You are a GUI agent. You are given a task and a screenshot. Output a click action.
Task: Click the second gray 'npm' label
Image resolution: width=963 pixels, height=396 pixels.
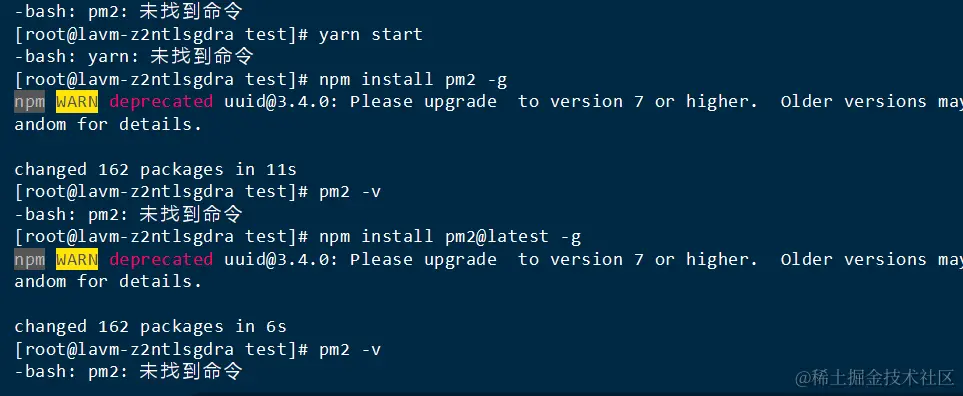(x=29, y=260)
